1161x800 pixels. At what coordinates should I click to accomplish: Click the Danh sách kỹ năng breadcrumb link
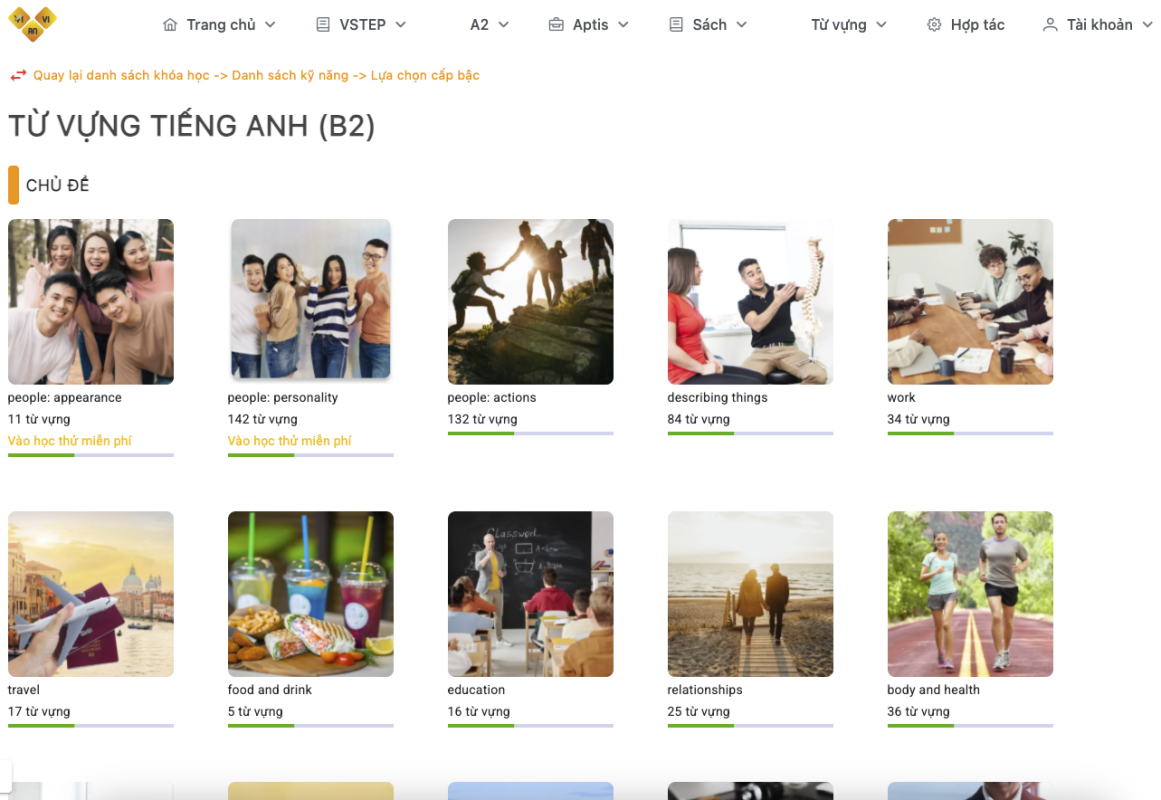tap(290, 75)
